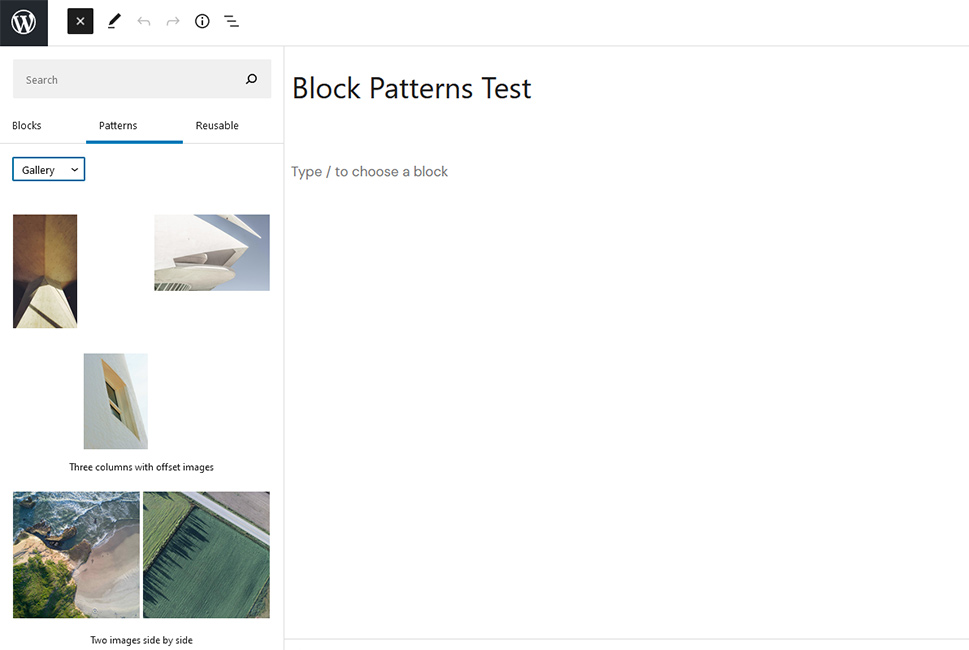Select the Patterns tab
969x650 pixels.
click(118, 125)
